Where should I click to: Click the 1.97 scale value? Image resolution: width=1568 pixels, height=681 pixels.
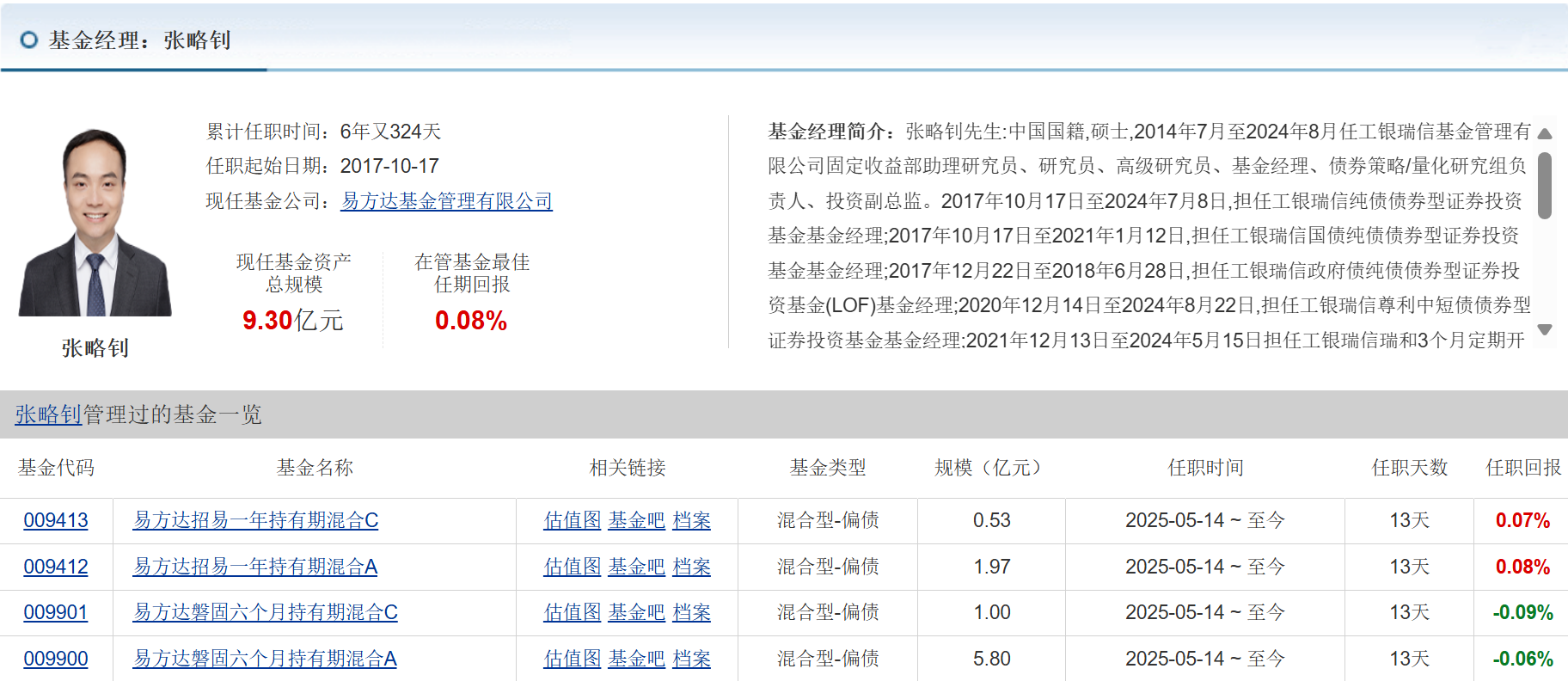point(991,567)
